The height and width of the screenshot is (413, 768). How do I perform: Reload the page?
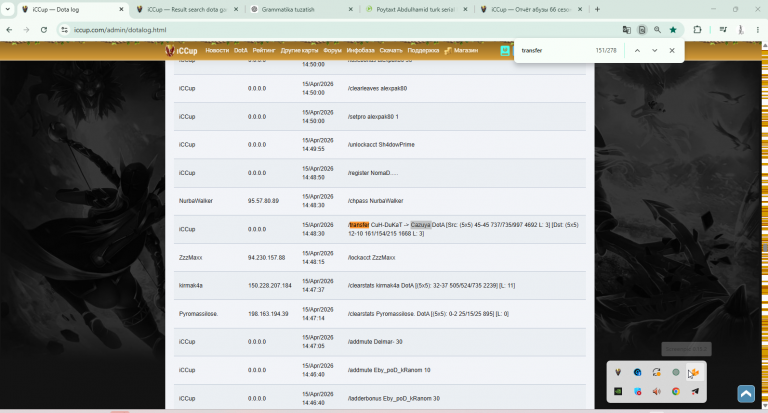[44, 30]
